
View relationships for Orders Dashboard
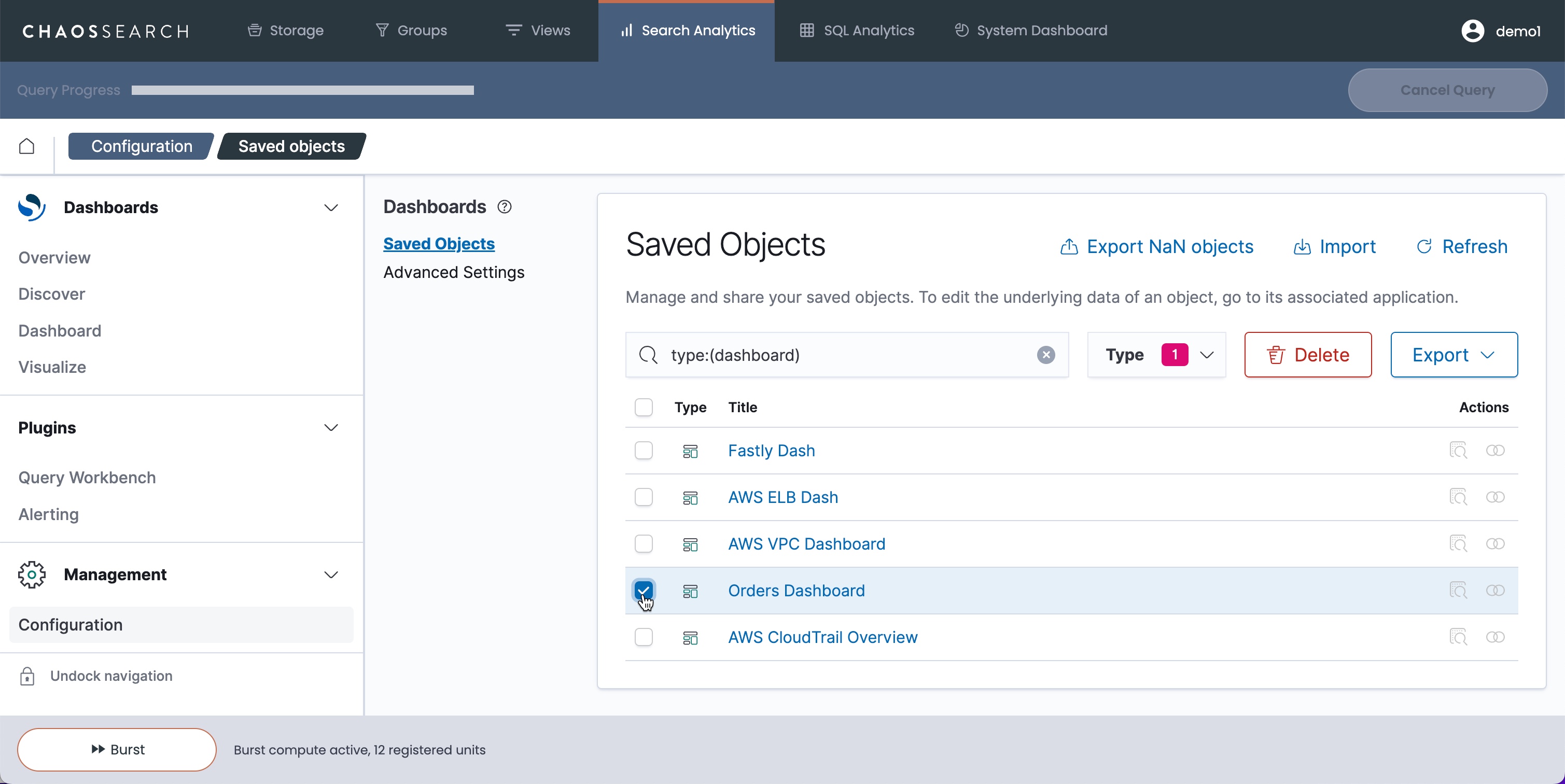pos(1496,590)
